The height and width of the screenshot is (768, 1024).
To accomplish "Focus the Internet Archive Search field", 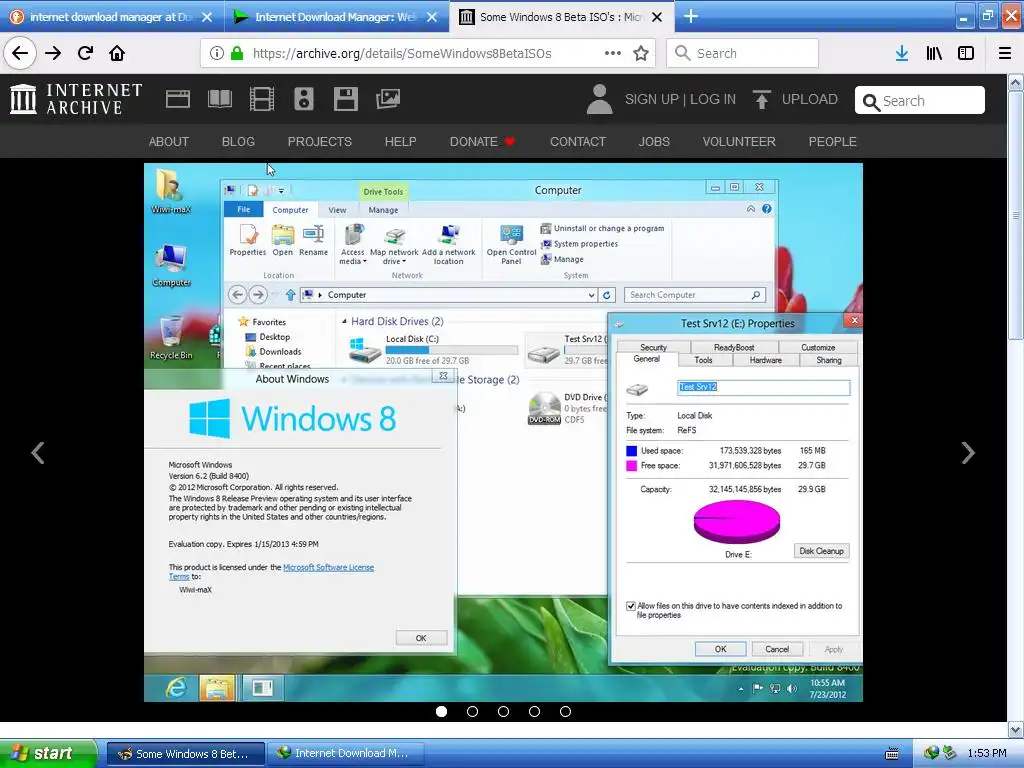I will pos(920,101).
